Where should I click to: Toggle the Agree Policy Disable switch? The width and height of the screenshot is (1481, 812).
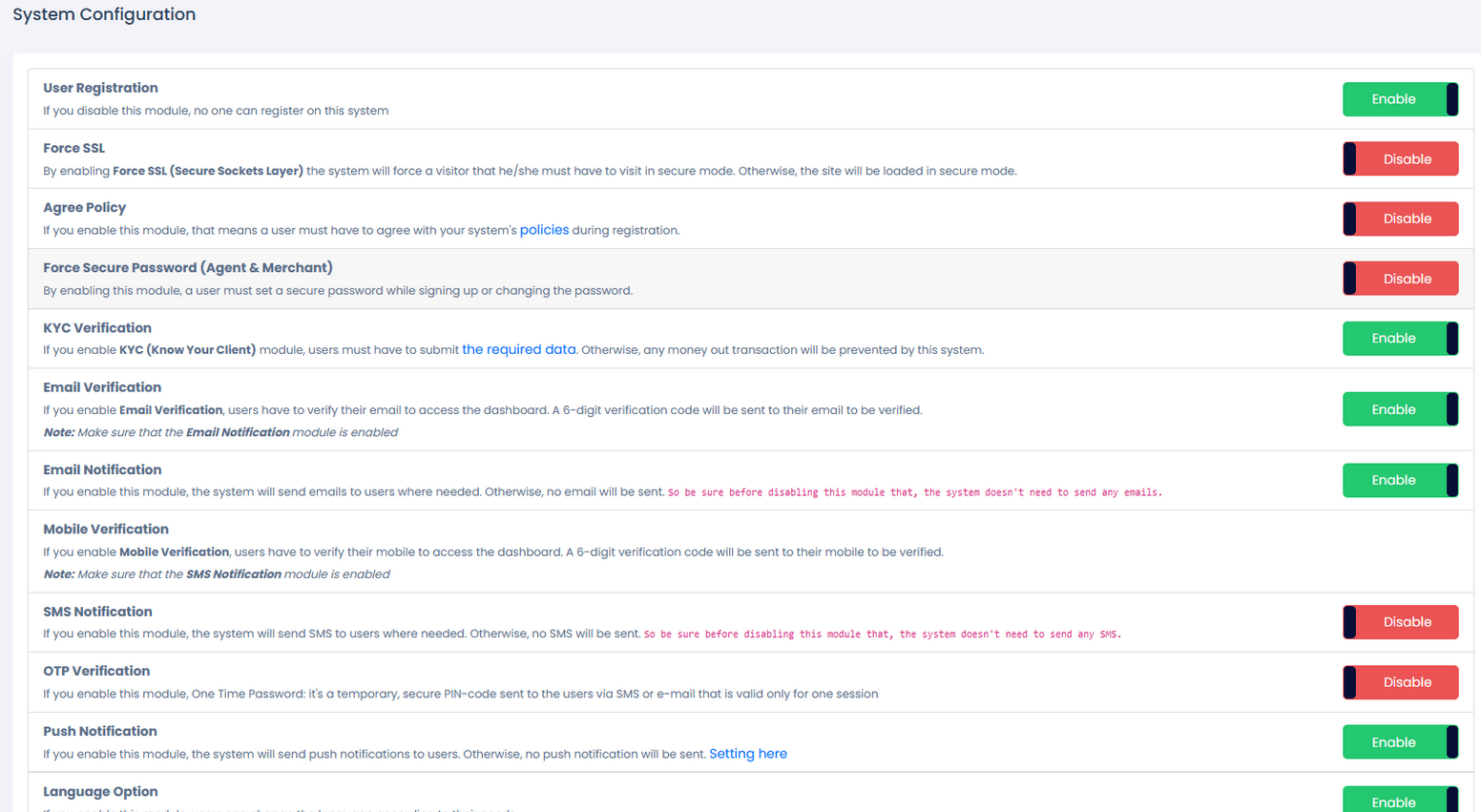(1399, 219)
